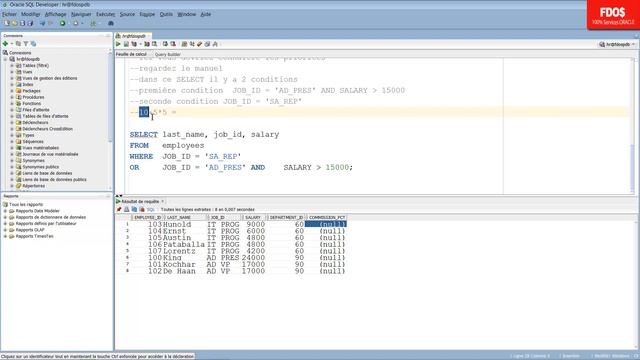Viewport: 640px width, 360px height.
Task: Expand the Tables (filtré) tree node
Action: [x=12, y=65]
